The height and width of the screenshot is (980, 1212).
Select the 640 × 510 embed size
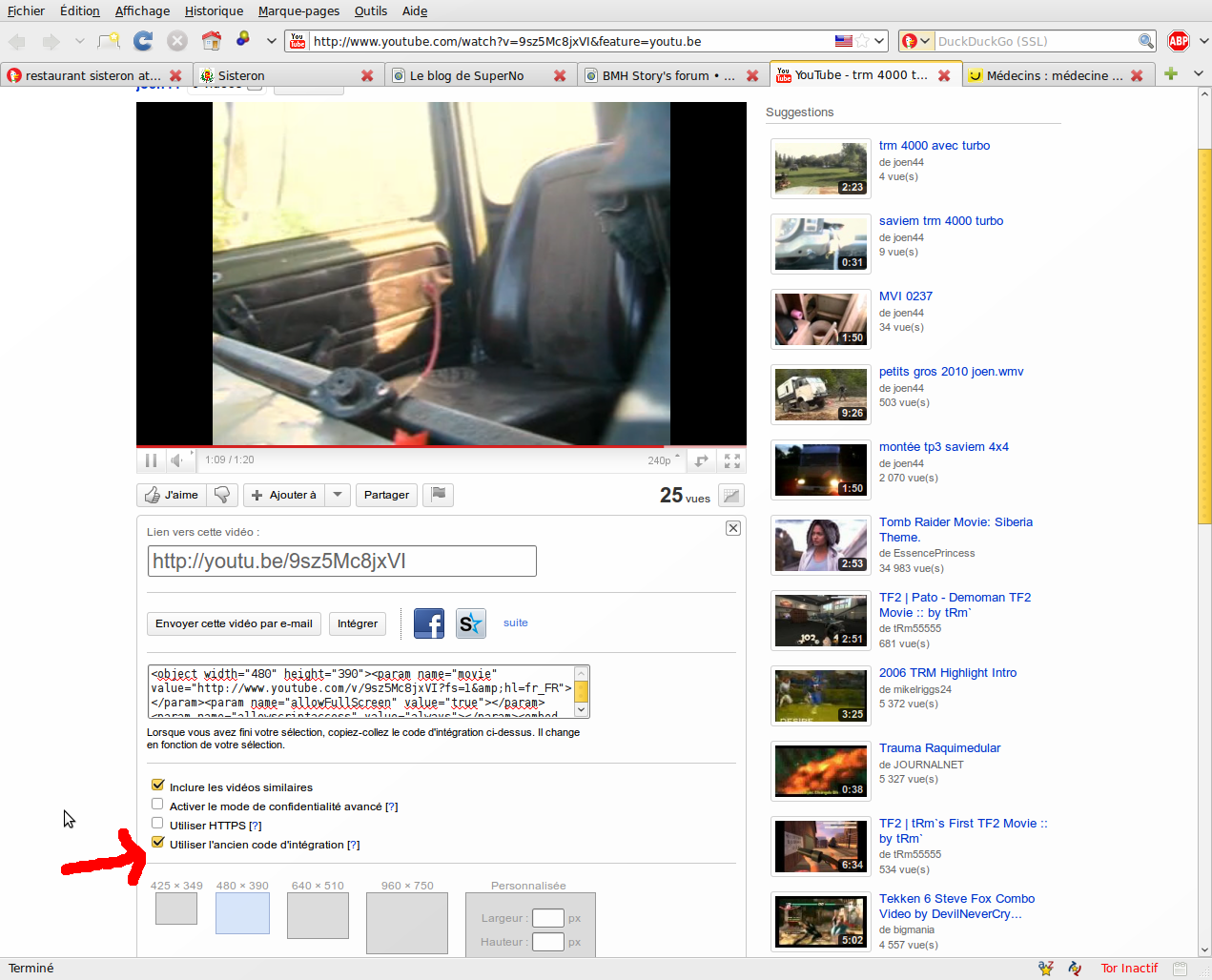[318, 915]
